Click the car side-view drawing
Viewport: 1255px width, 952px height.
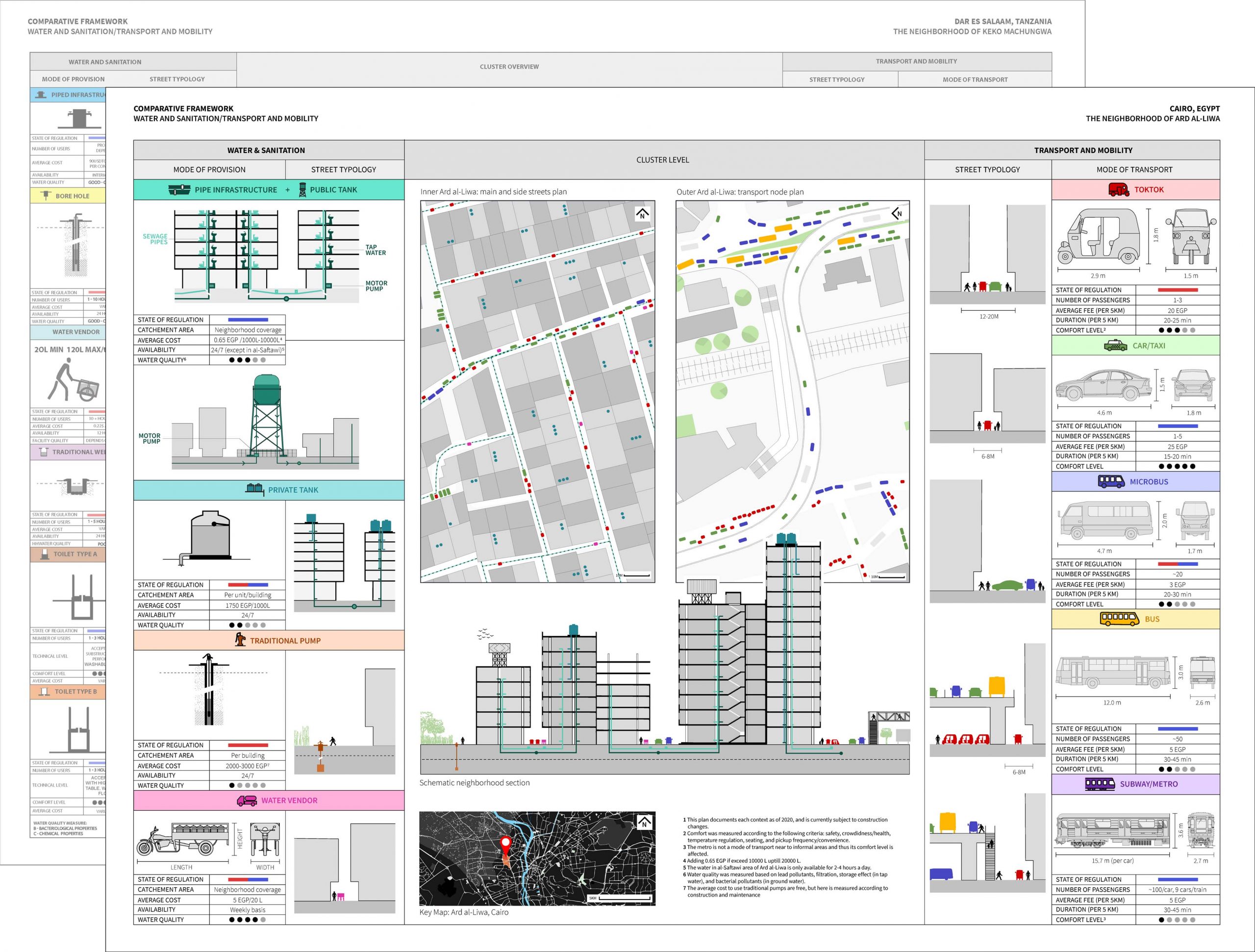[x=1104, y=385]
